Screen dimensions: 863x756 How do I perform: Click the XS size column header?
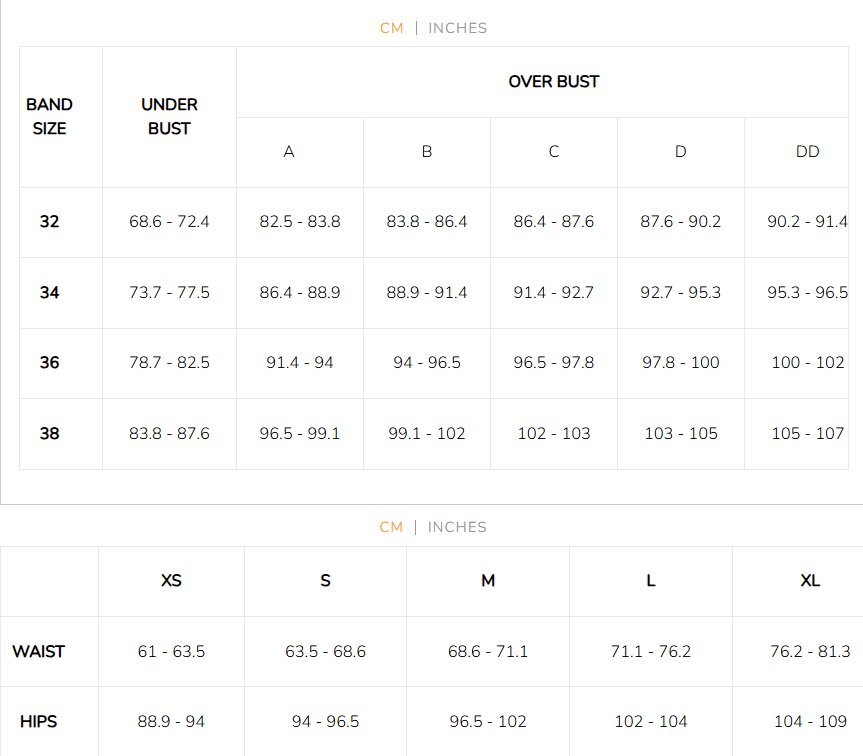171,581
